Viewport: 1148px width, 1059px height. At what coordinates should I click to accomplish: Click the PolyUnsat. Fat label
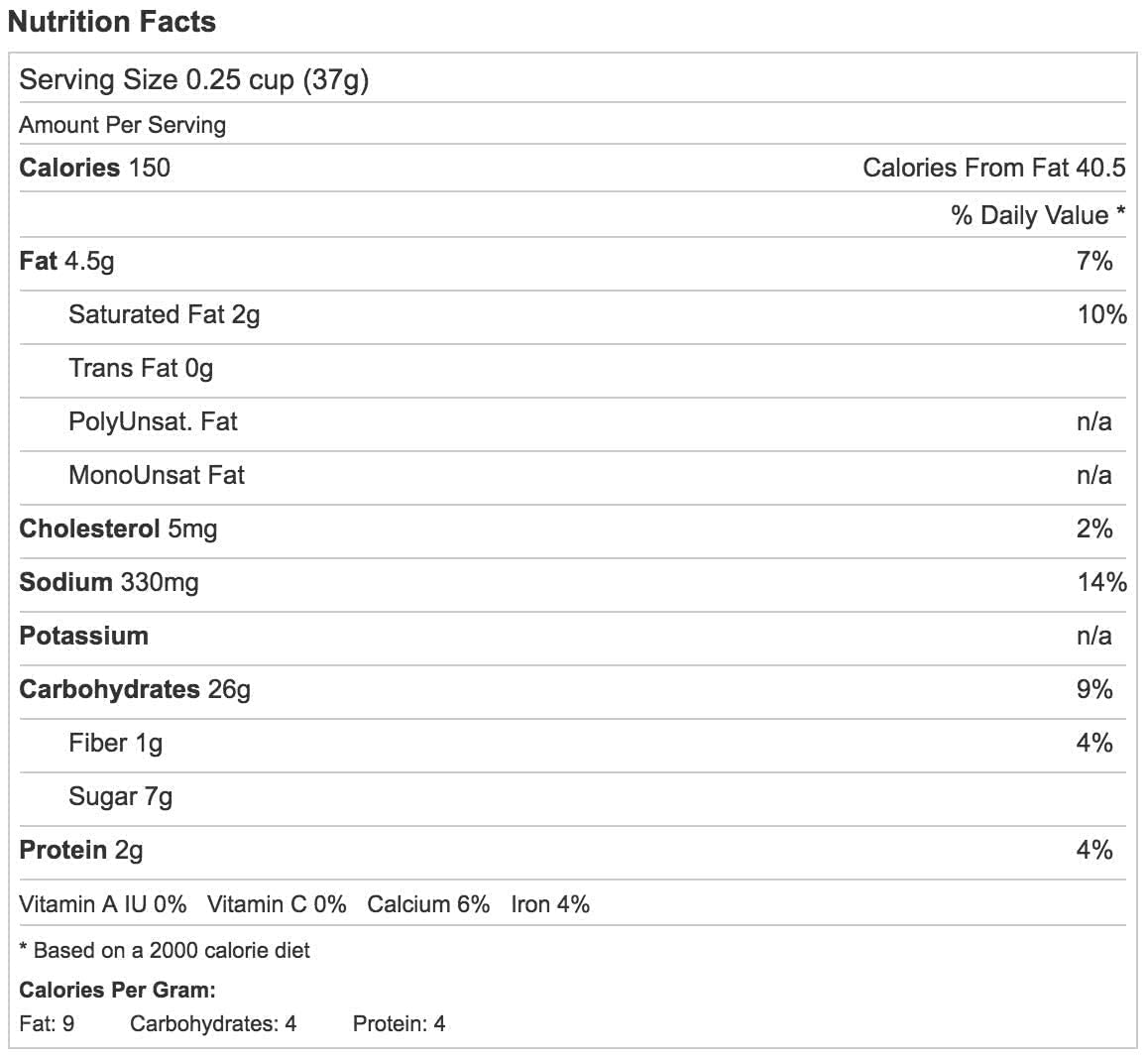pos(153,421)
